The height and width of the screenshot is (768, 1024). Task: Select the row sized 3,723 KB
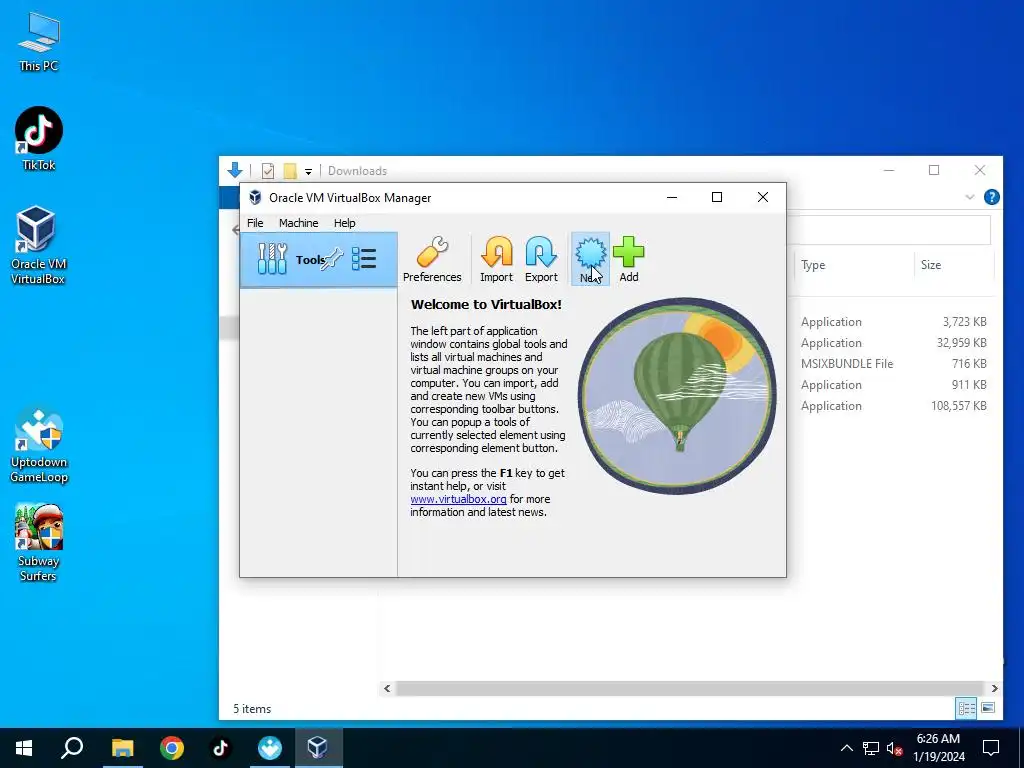(893, 322)
